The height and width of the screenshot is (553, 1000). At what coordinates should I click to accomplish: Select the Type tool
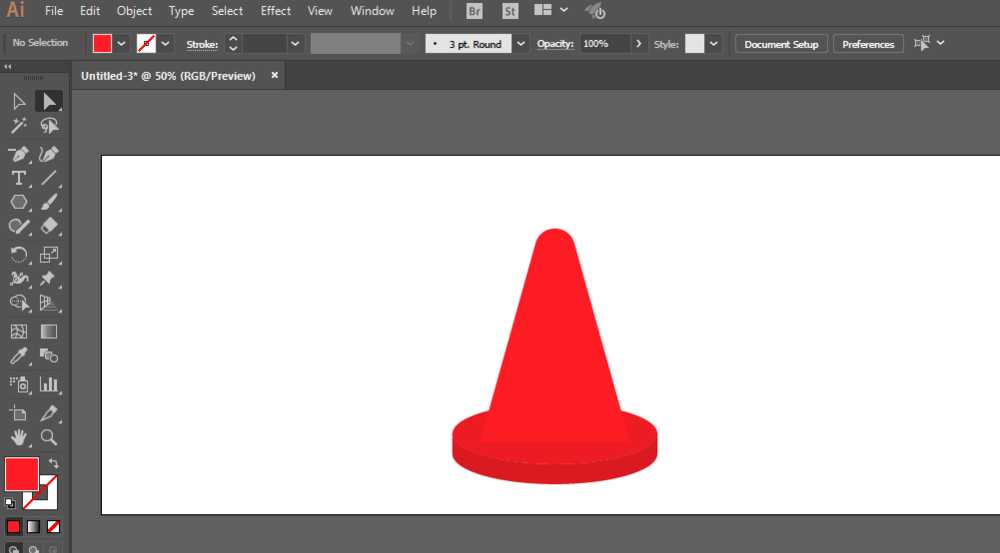click(x=18, y=178)
